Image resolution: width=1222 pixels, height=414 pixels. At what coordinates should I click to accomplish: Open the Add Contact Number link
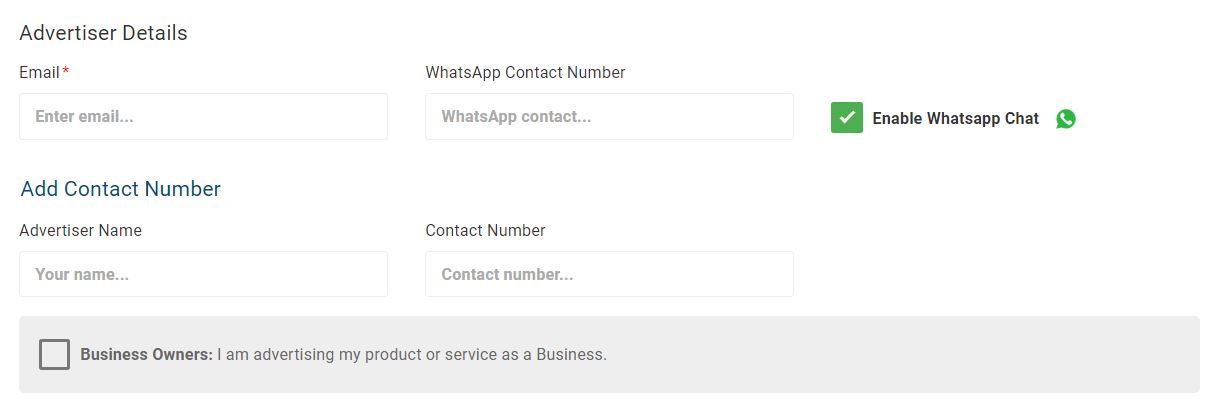click(x=120, y=189)
